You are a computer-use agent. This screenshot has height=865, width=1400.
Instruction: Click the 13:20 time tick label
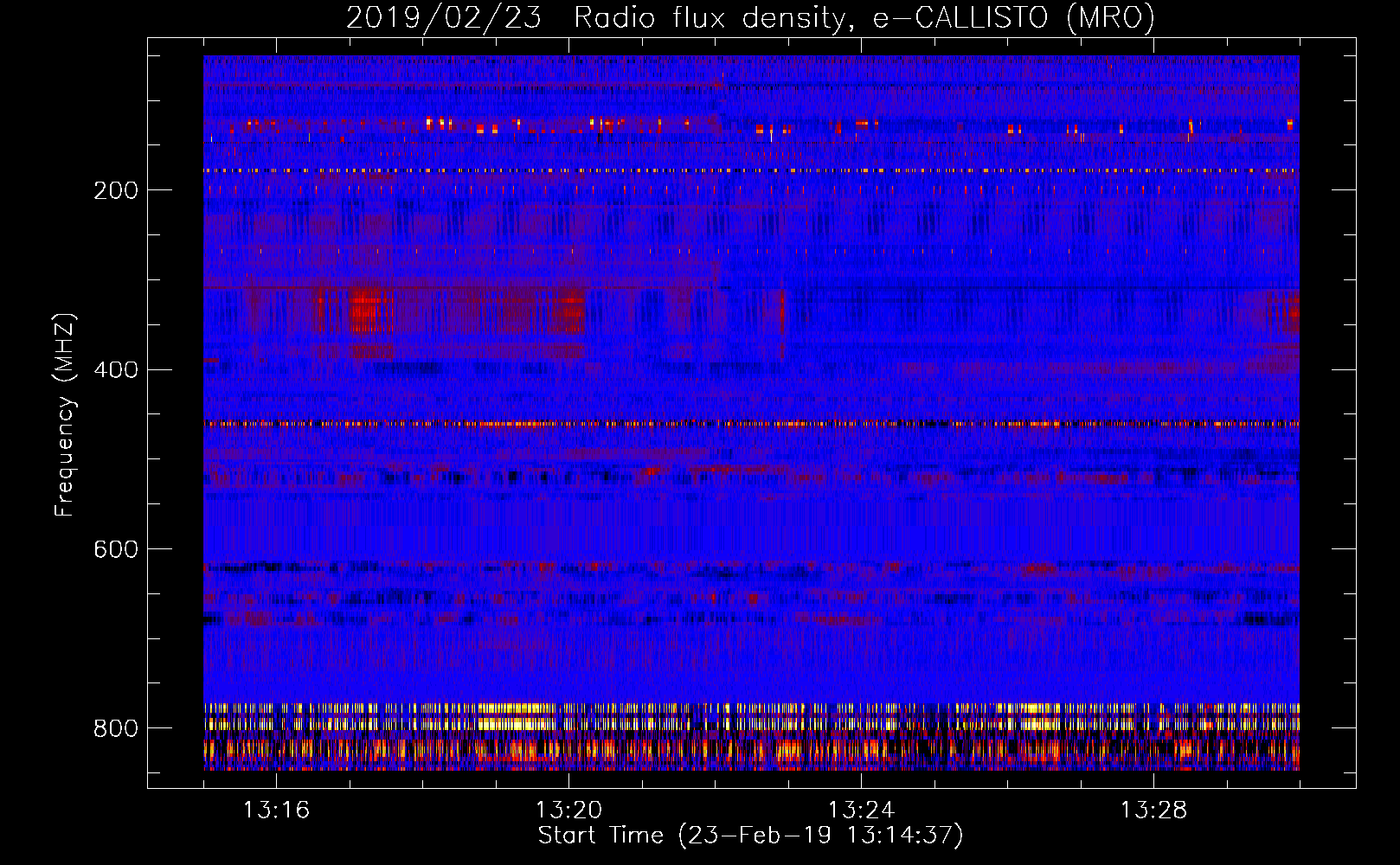click(568, 810)
